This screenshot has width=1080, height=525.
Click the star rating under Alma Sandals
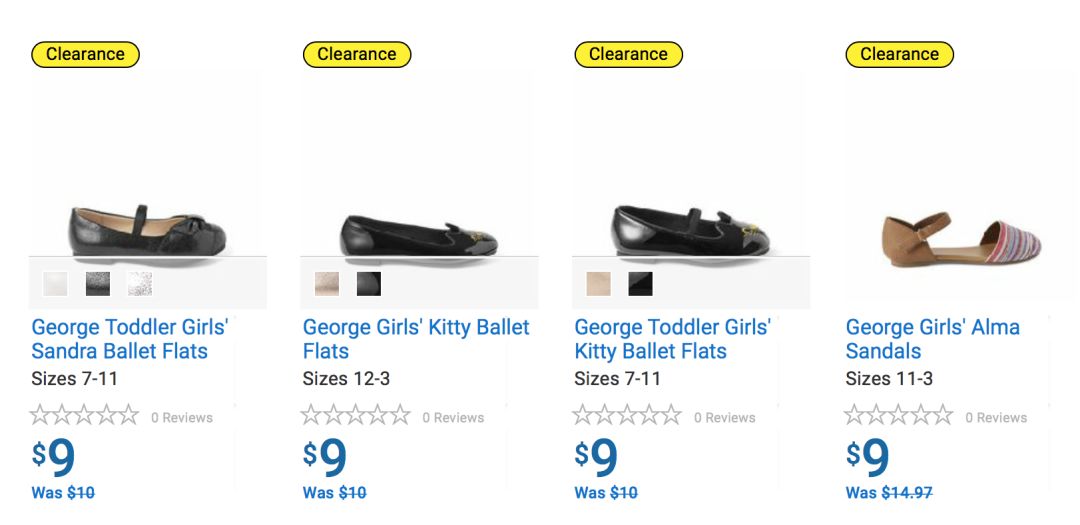coord(899,415)
